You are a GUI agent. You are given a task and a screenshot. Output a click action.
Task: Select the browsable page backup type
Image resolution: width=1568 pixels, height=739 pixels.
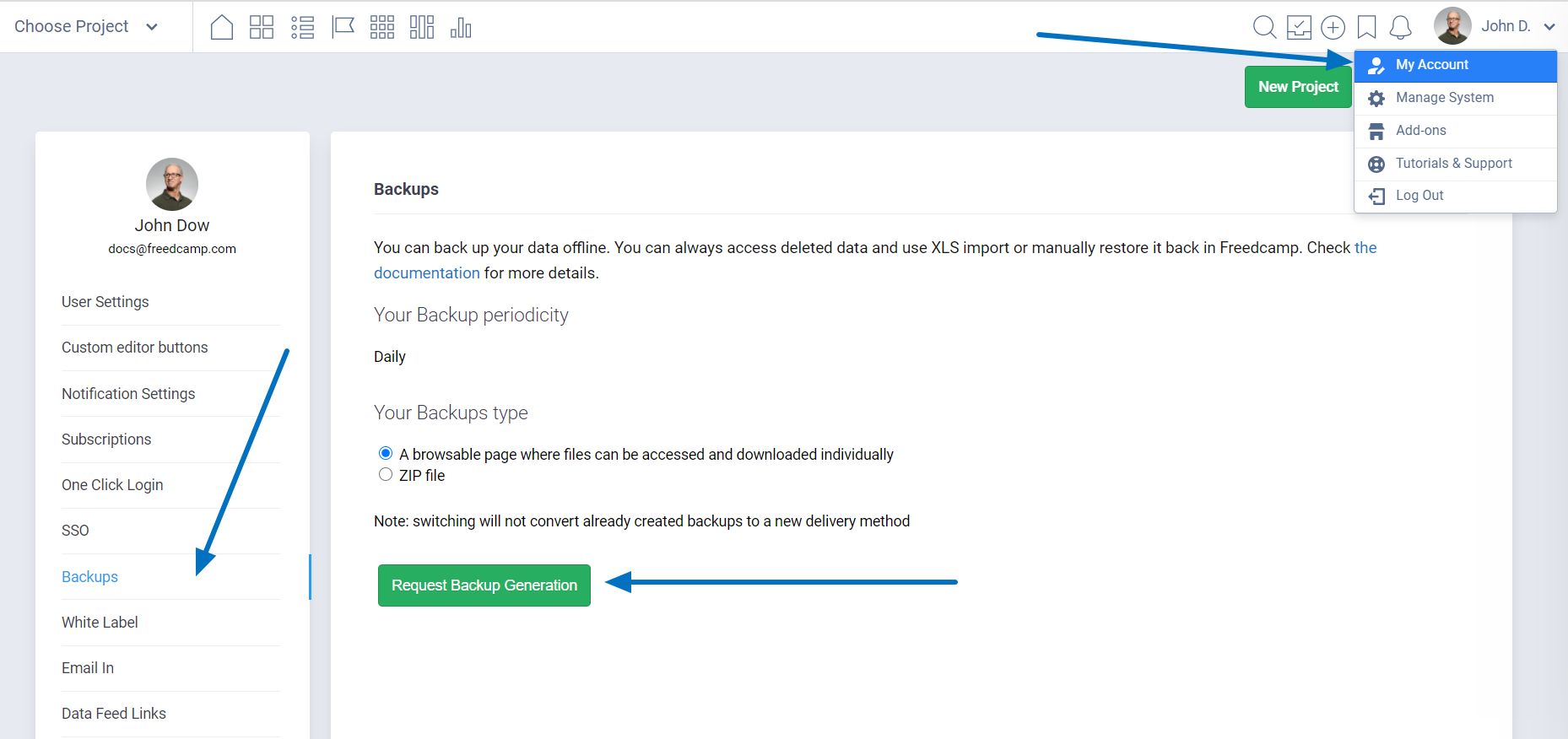coord(386,453)
